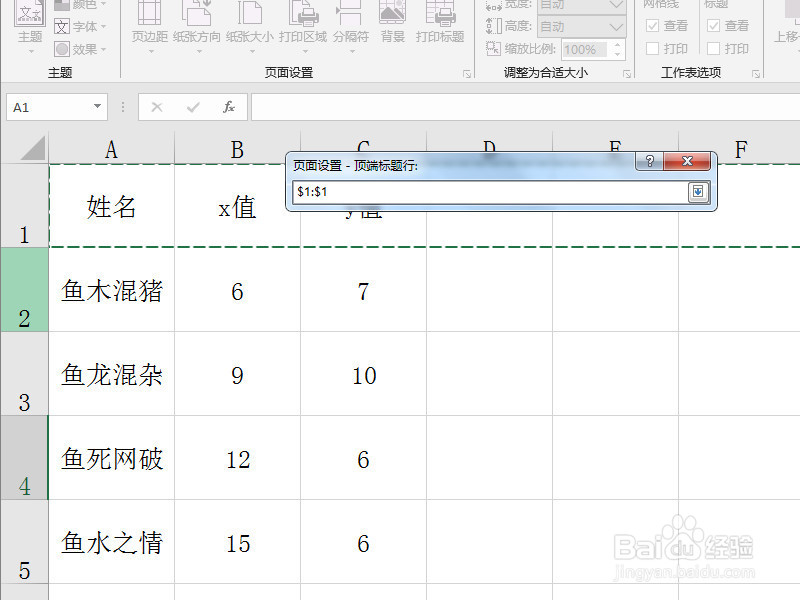Select row 2 header
Screen dimensions: 800x600
24,290
